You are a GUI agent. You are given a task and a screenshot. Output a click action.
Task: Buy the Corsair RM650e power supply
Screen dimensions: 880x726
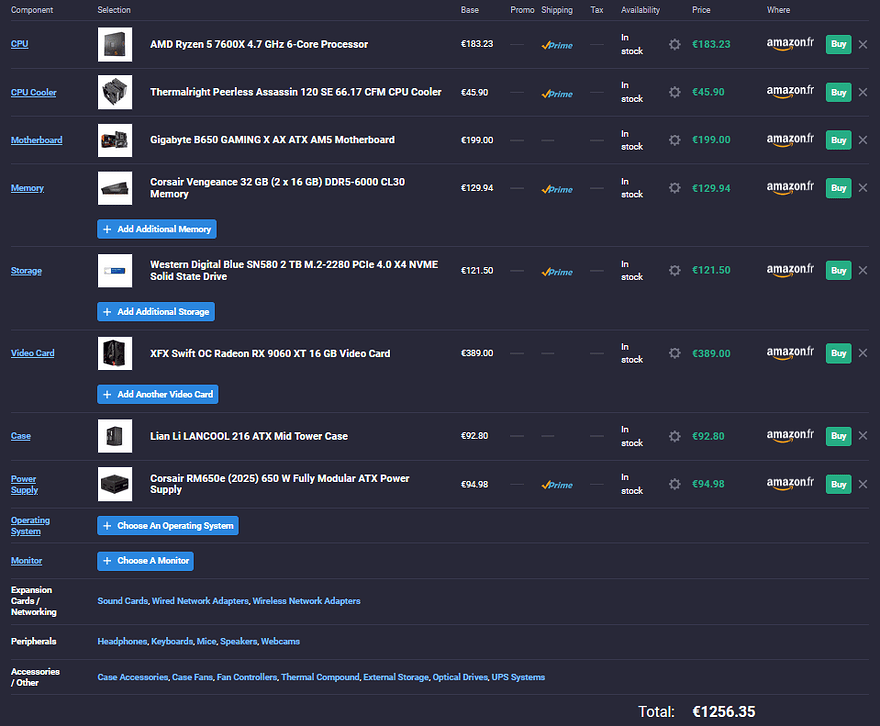tap(838, 484)
